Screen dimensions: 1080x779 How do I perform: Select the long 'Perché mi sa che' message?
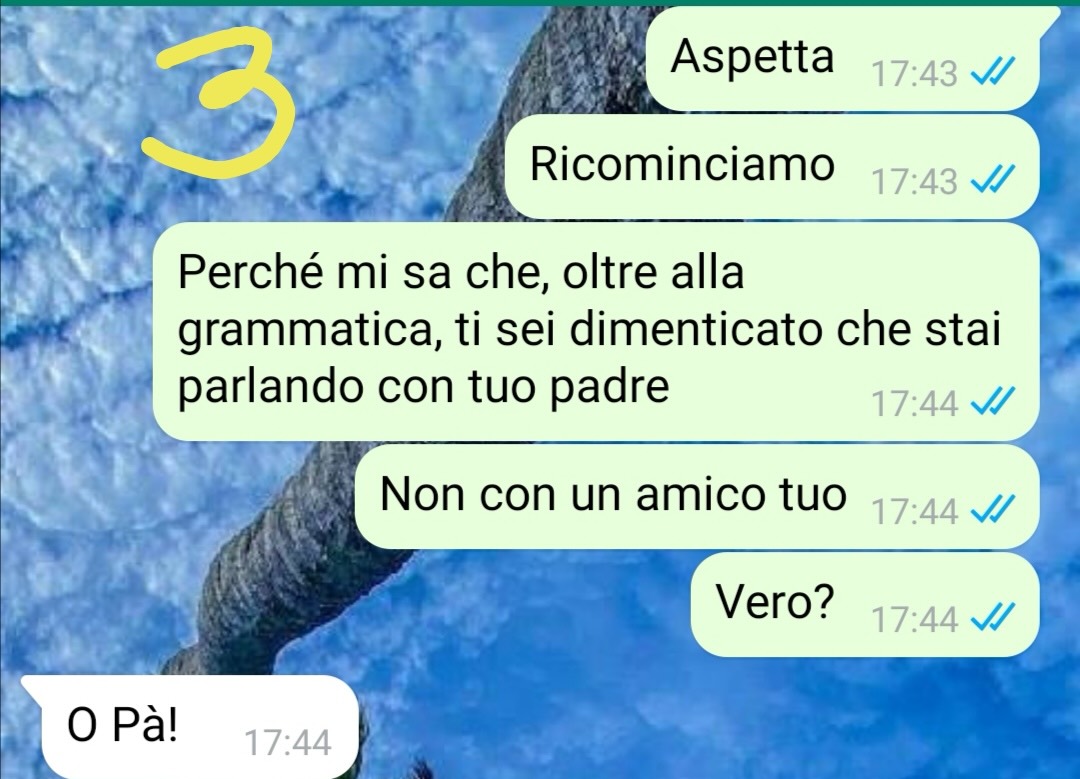tap(596, 331)
